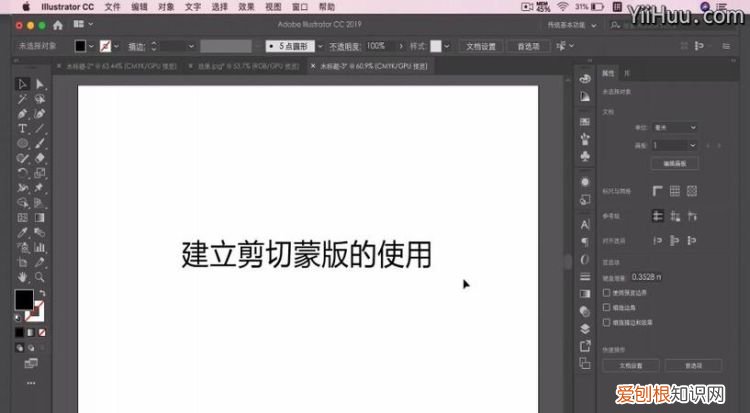Open the 效果 menu
This screenshot has height=413, width=750.
point(246,7)
